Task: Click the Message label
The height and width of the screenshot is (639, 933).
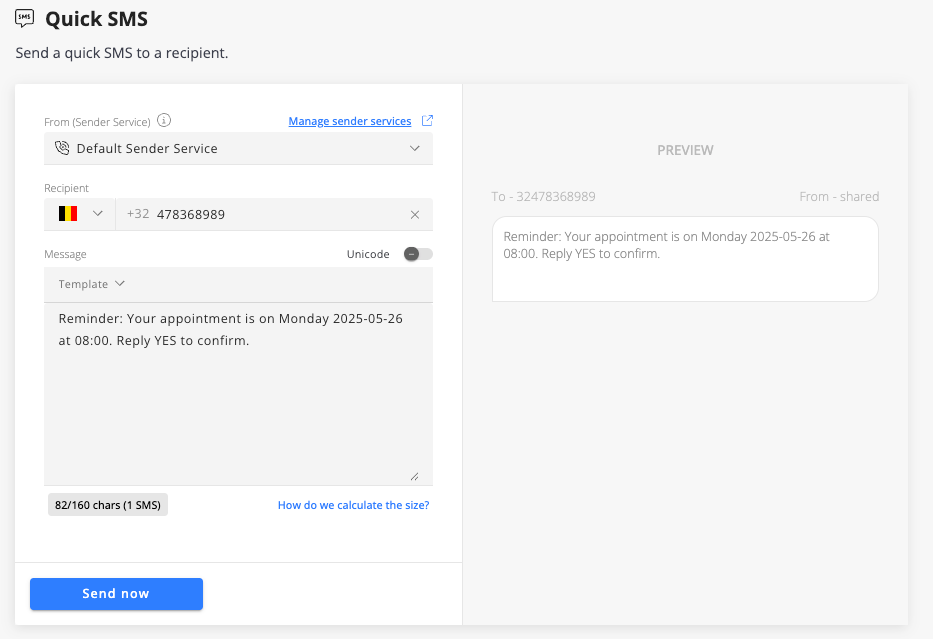Action: coord(65,254)
